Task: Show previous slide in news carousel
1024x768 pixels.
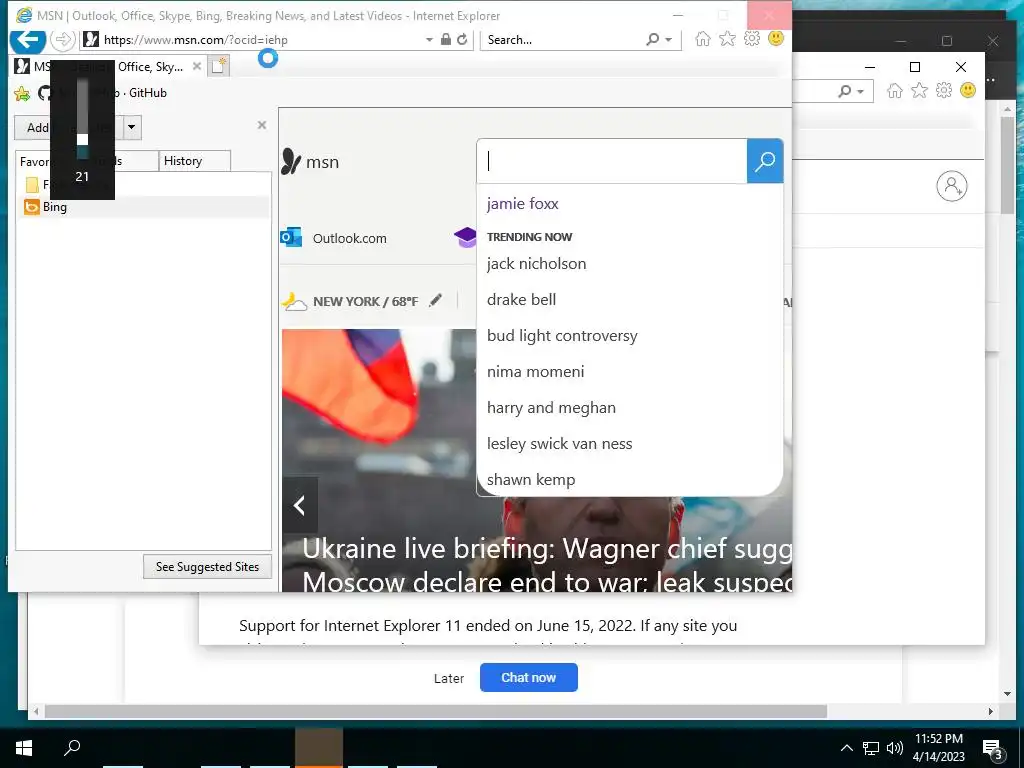Action: [300, 505]
